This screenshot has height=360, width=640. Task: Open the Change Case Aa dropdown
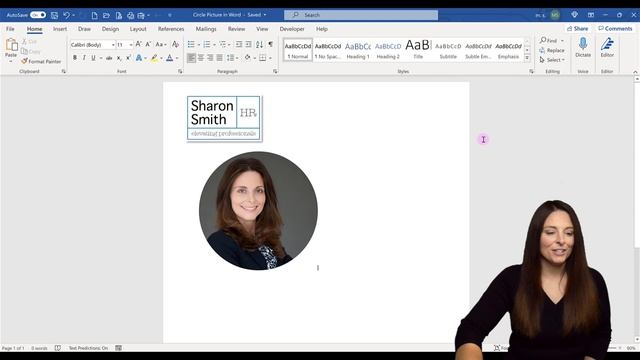[x=161, y=44]
